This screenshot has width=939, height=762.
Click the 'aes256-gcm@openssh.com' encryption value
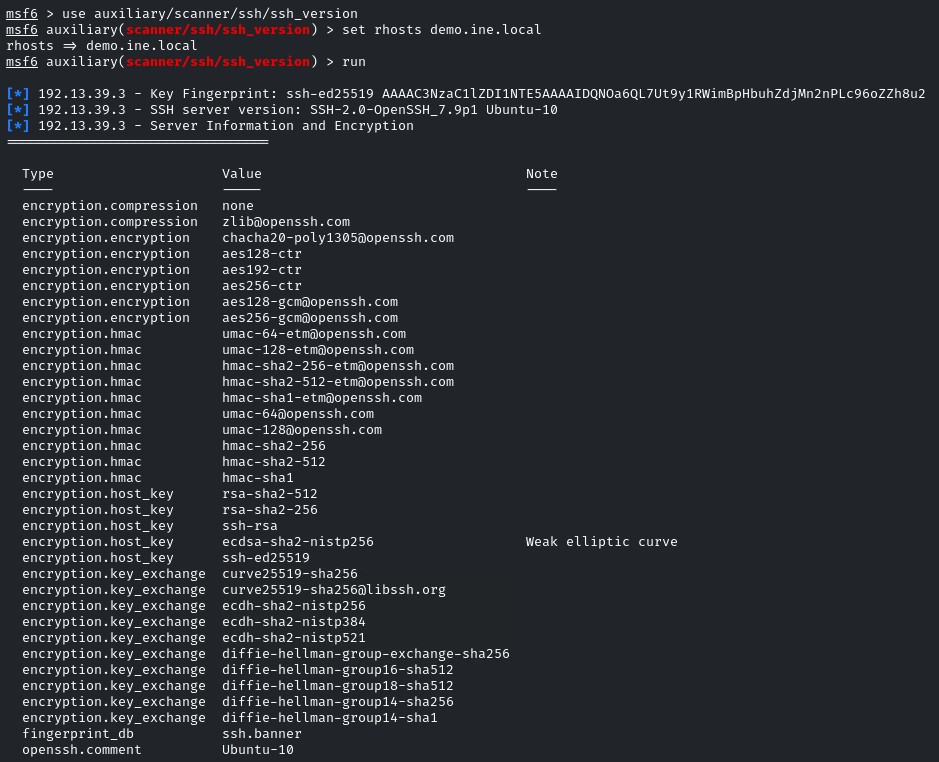point(310,318)
